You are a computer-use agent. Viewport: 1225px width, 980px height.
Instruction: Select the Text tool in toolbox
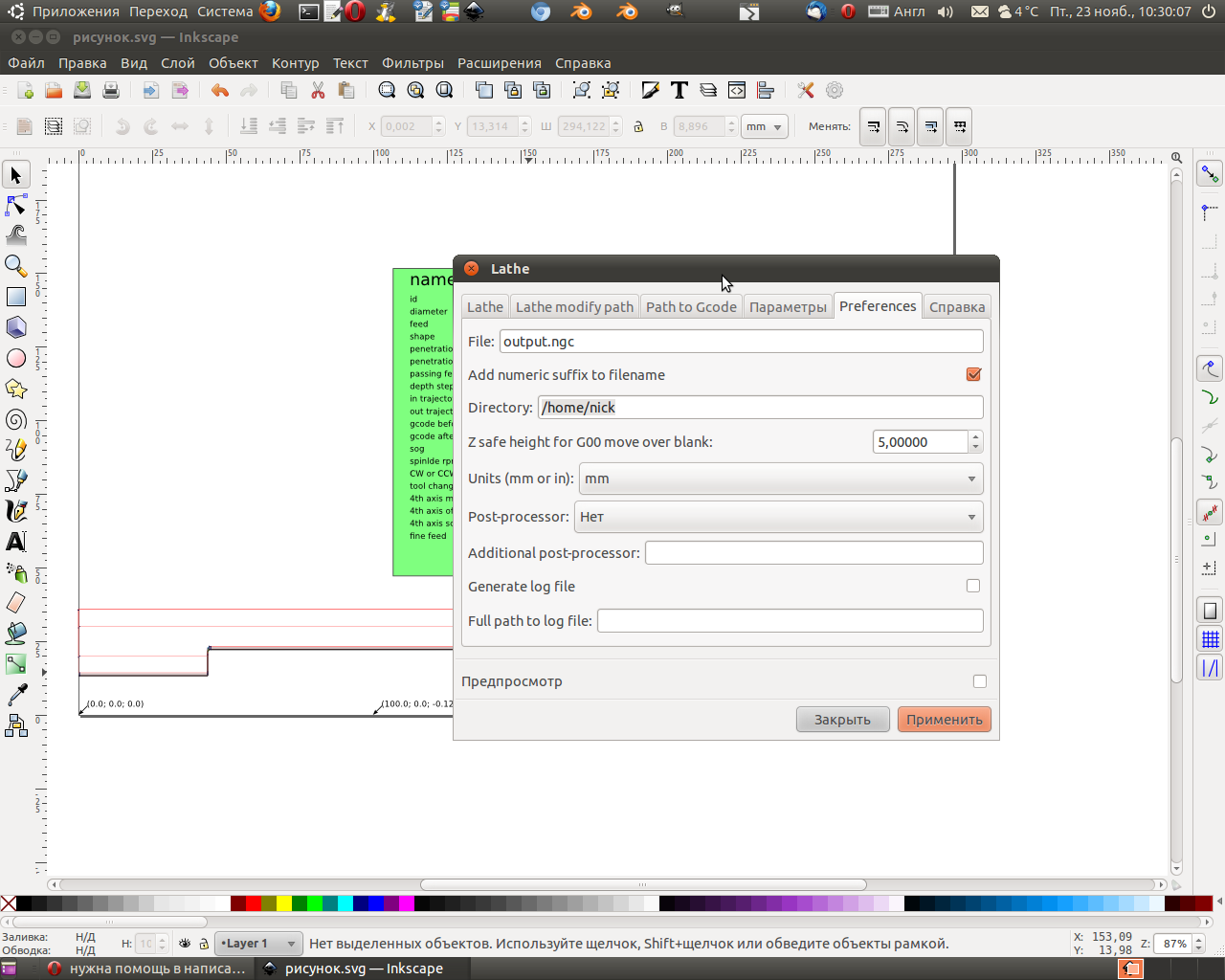pyautogui.click(x=16, y=542)
